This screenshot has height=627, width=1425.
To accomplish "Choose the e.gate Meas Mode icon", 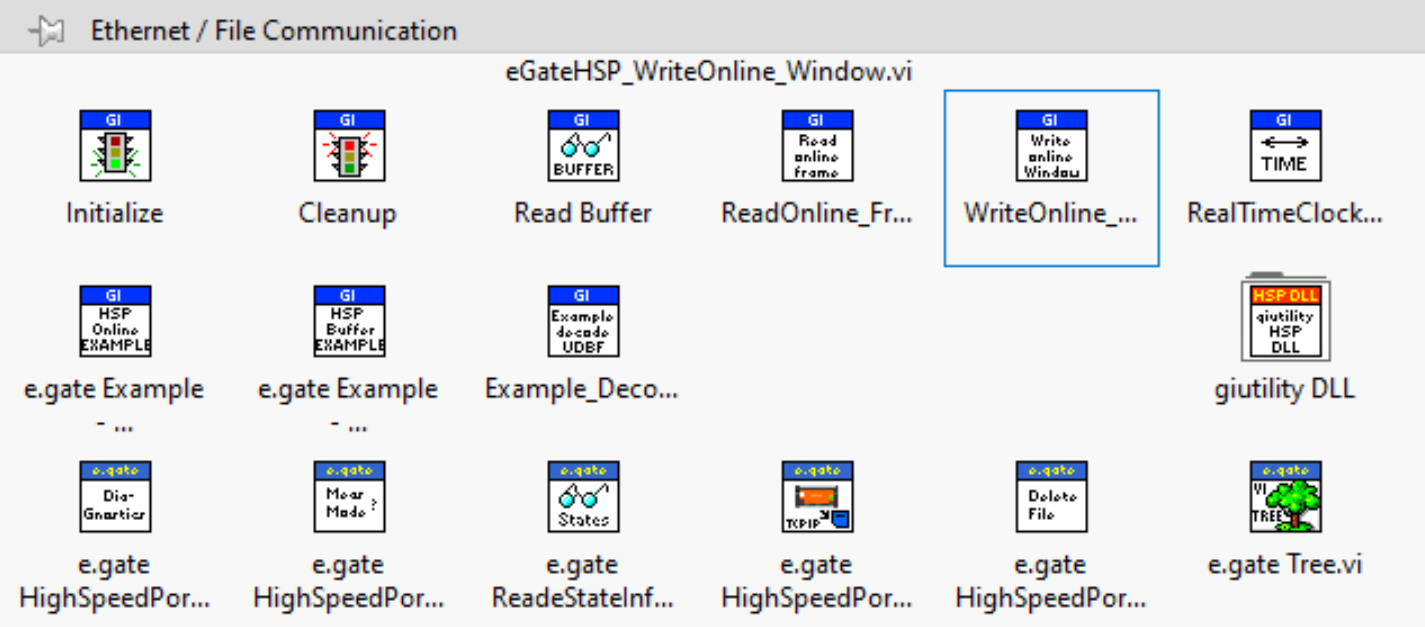I will tap(349, 497).
